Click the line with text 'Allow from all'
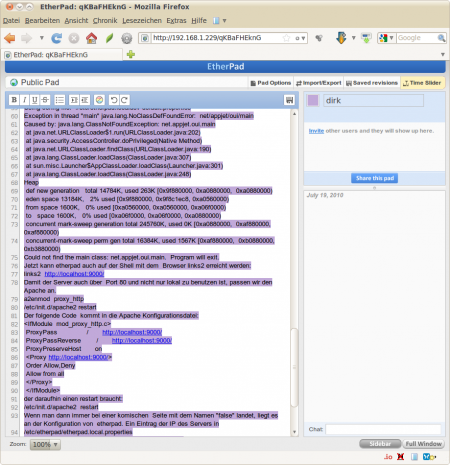The width and height of the screenshot is (450, 465). coord(45,374)
